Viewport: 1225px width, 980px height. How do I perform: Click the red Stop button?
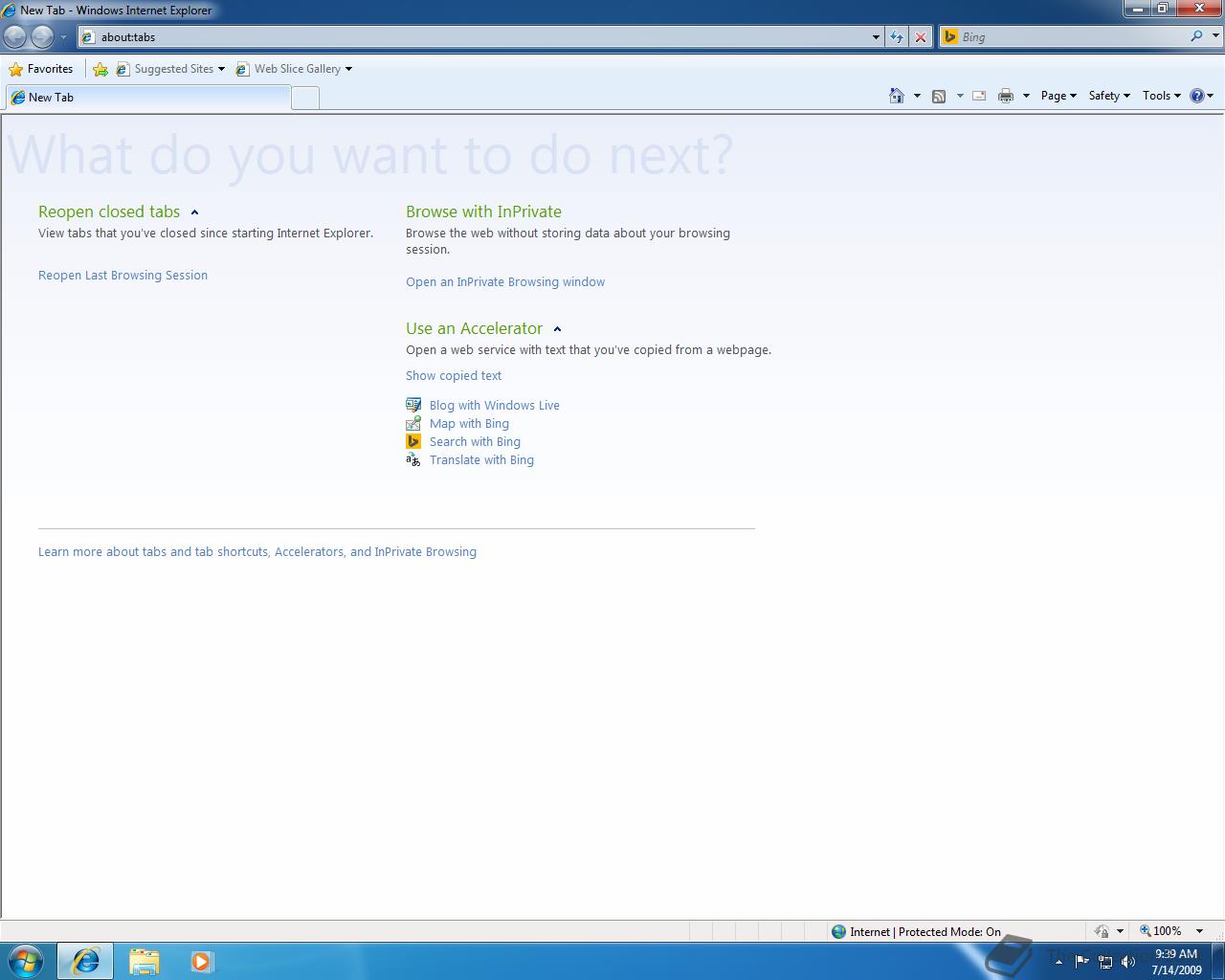click(921, 37)
